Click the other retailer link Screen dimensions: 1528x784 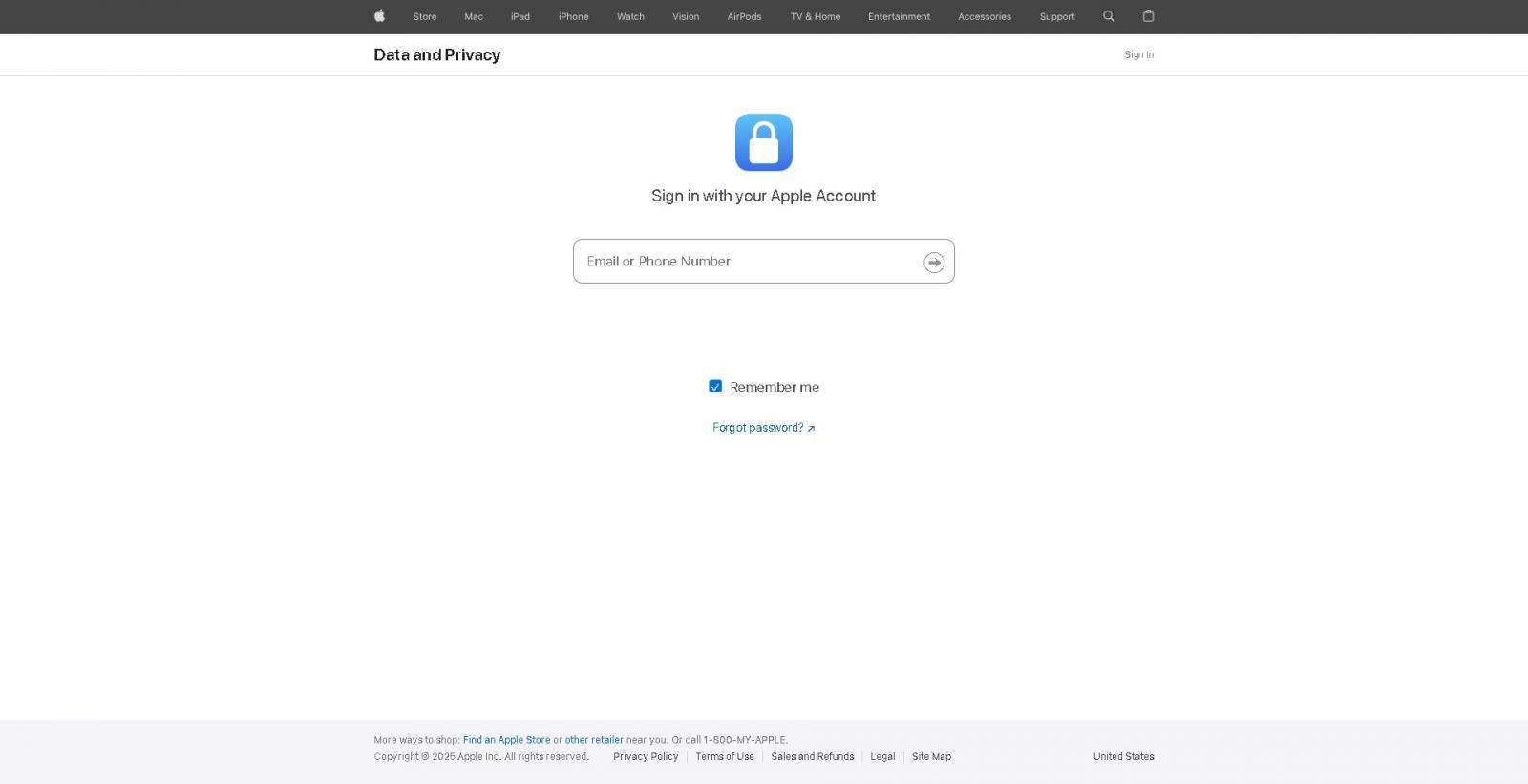[x=594, y=740]
